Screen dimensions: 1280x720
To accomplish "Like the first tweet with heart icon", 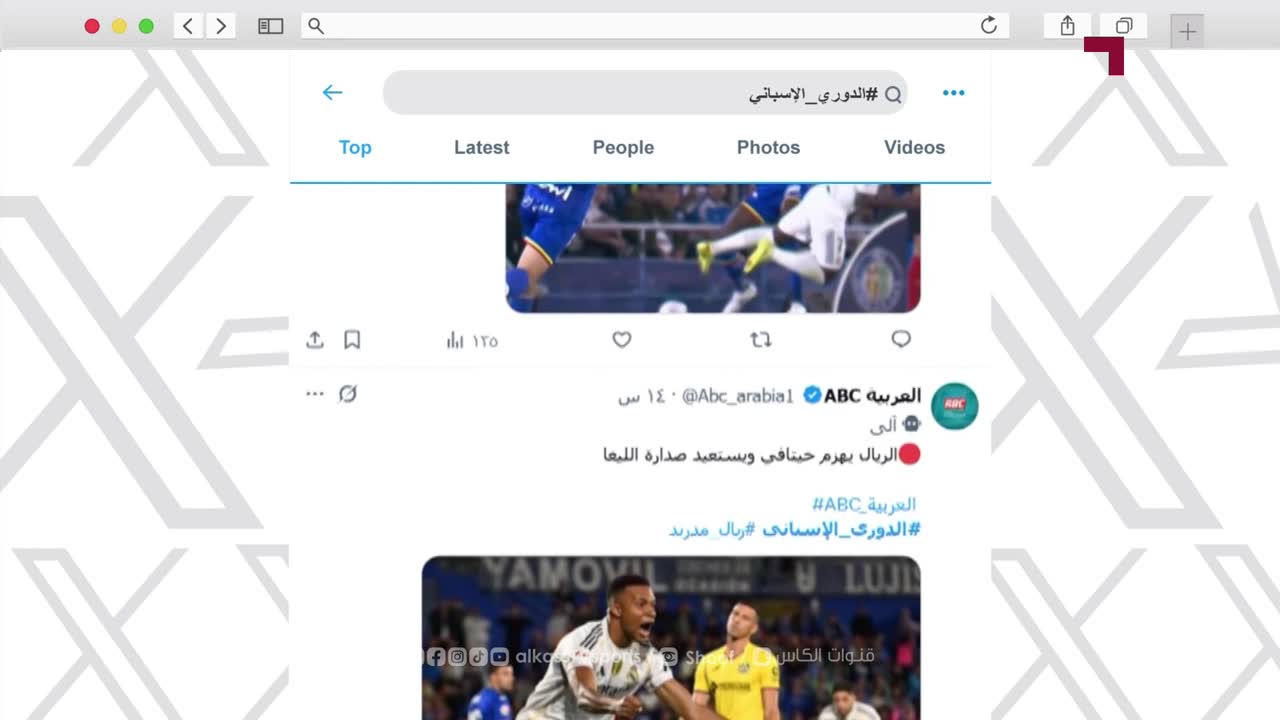I will click(x=622, y=340).
